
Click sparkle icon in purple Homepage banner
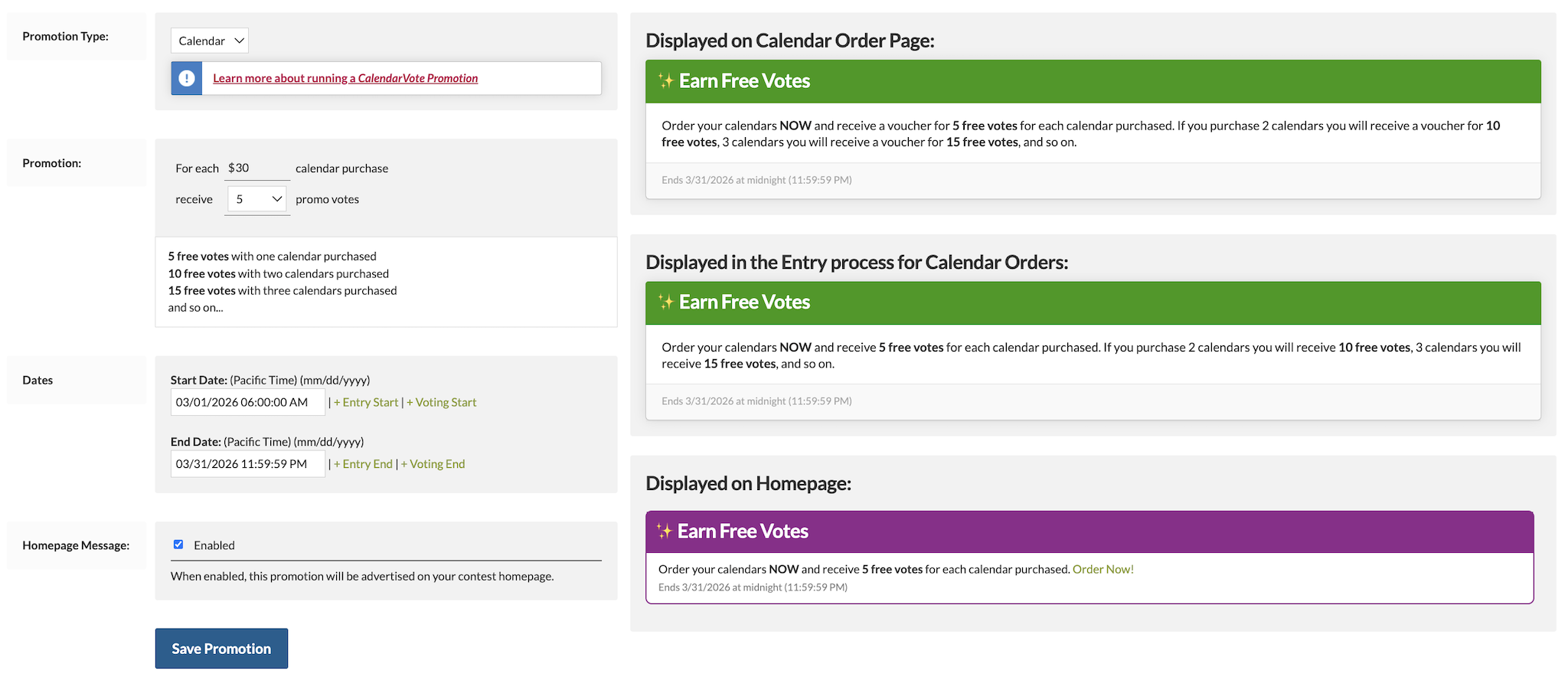click(665, 531)
